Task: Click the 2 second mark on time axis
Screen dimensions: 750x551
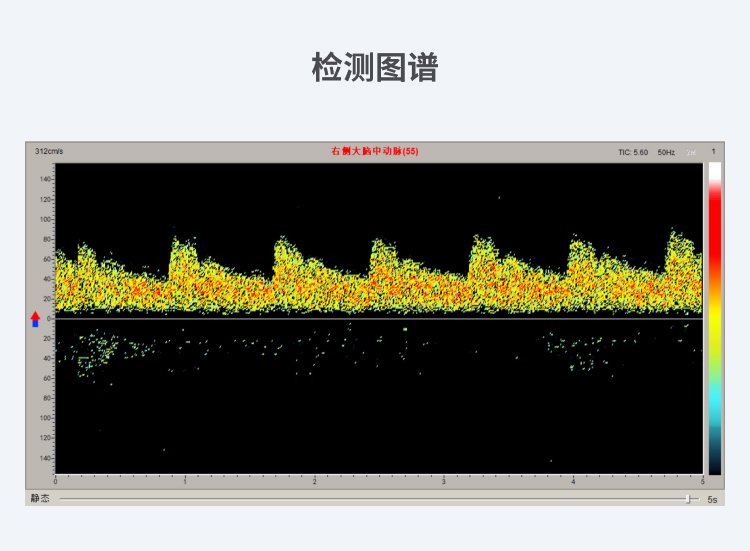Action: tap(315, 481)
